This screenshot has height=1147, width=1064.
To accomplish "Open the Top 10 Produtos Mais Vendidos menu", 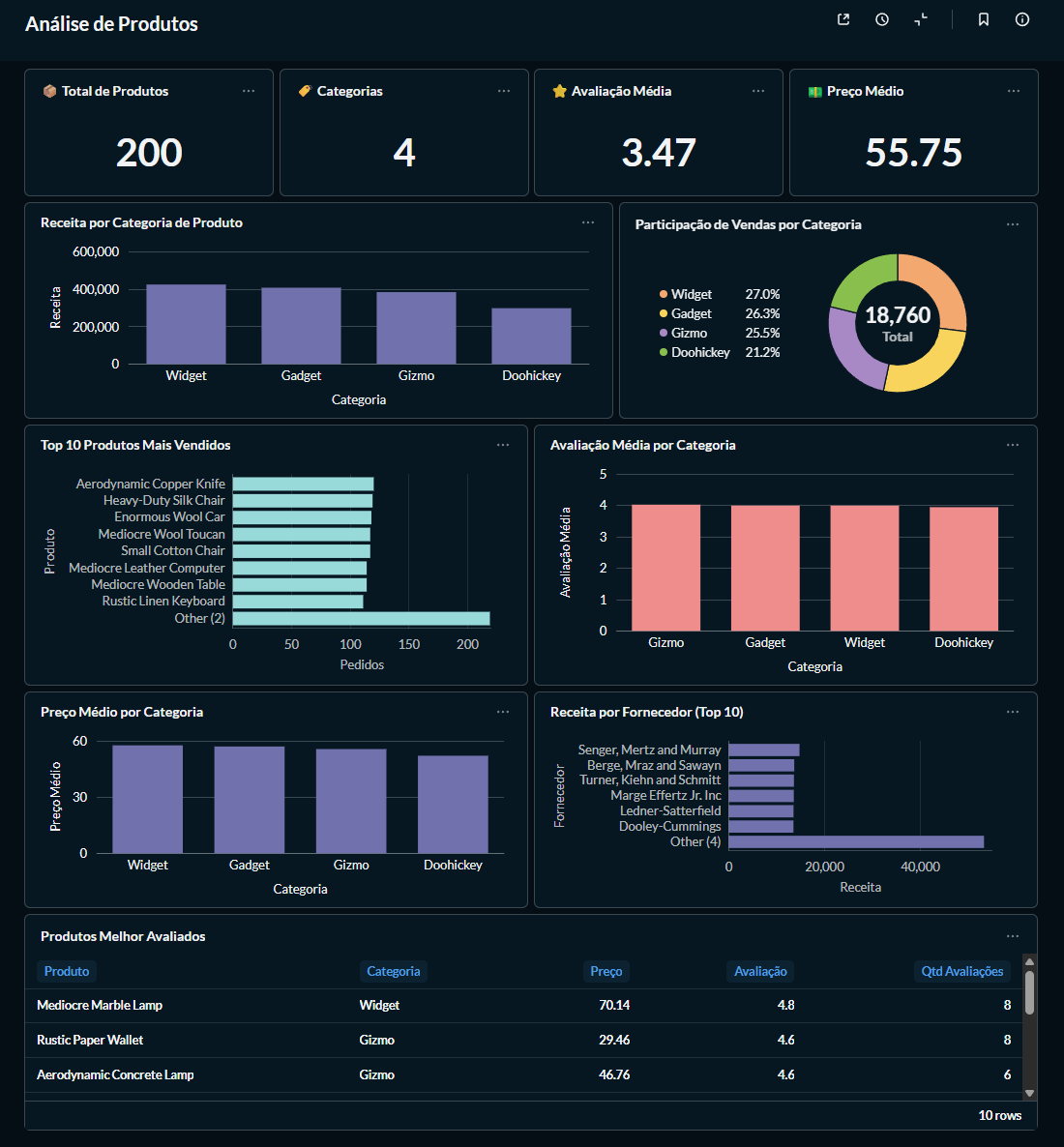I will (503, 444).
